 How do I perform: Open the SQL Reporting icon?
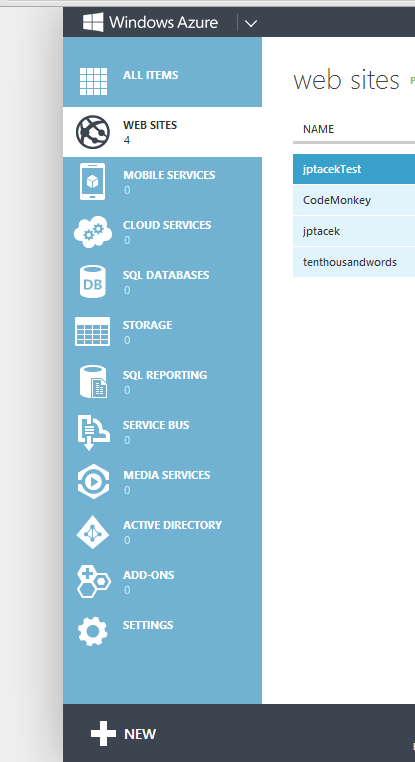point(93,381)
